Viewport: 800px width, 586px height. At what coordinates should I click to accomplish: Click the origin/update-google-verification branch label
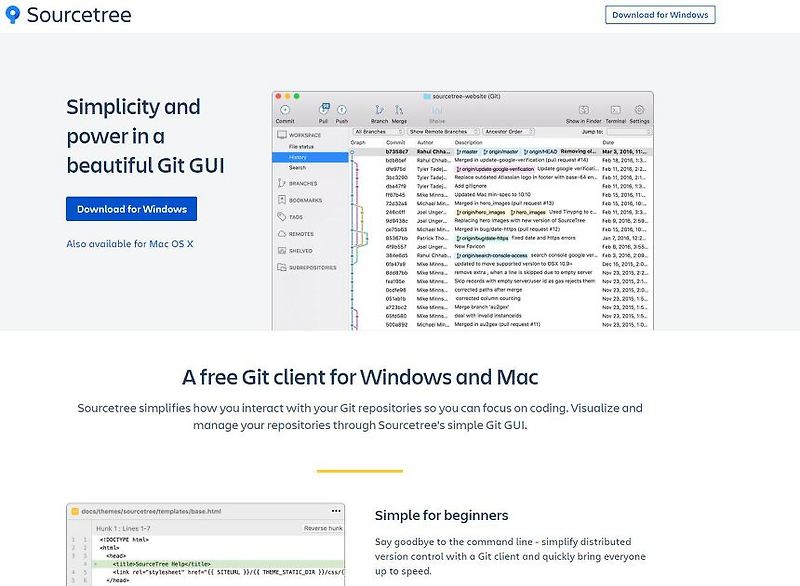pyautogui.click(x=495, y=169)
